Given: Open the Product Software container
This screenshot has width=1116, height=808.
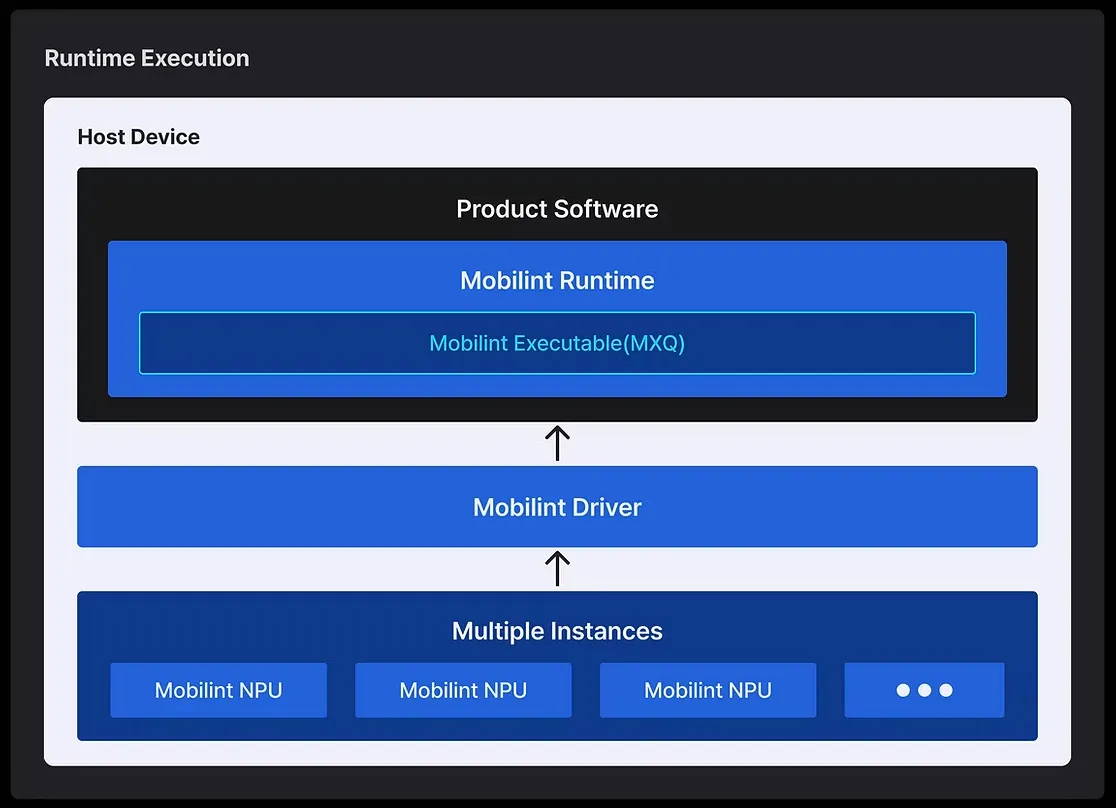Looking at the screenshot, I should tap(557, 209).
